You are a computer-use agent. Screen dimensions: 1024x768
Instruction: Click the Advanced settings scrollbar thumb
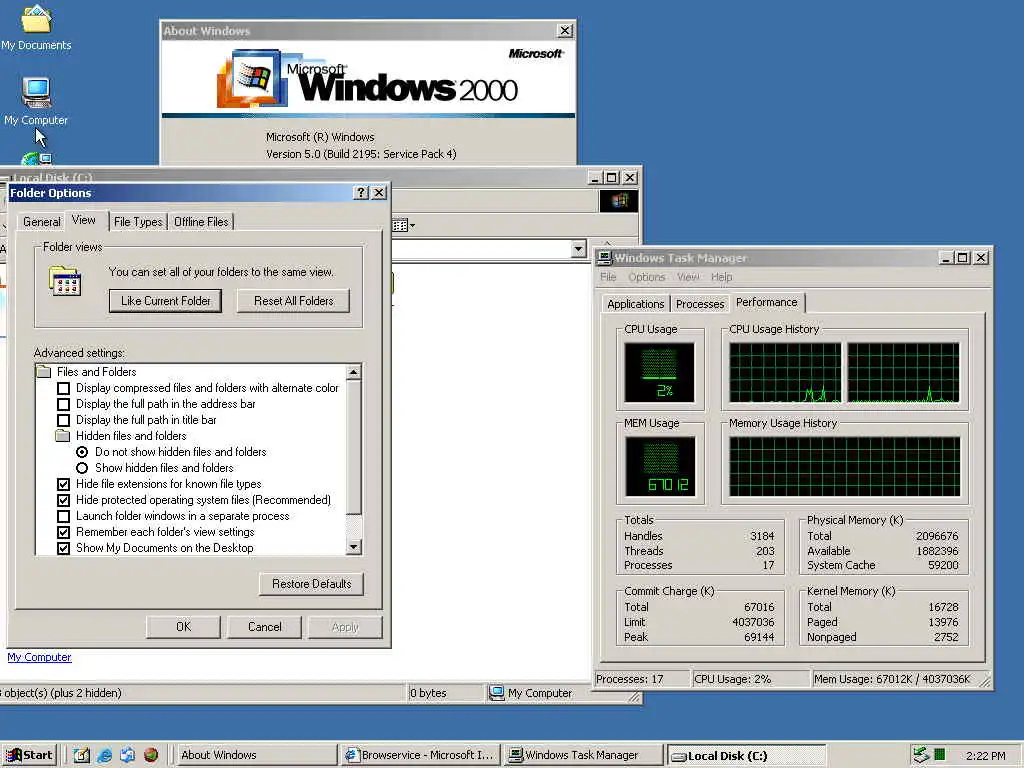pos(353,447)
